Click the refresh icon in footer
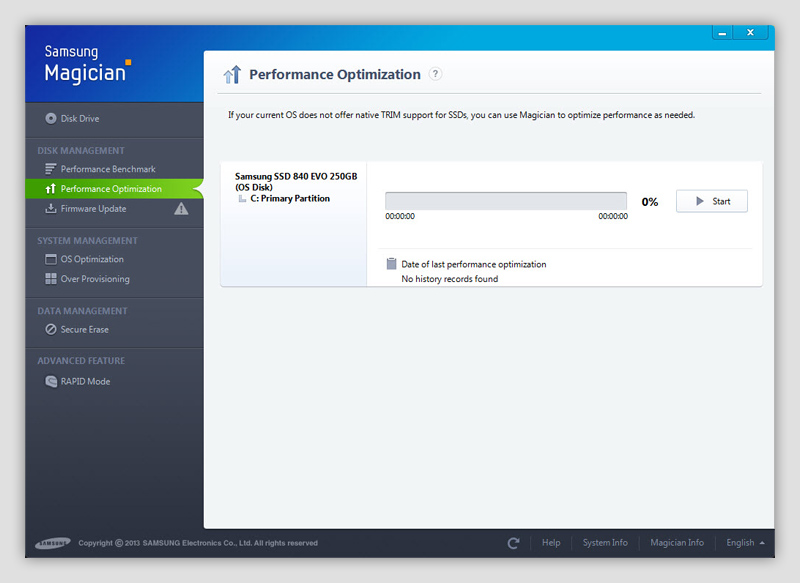 513,543
